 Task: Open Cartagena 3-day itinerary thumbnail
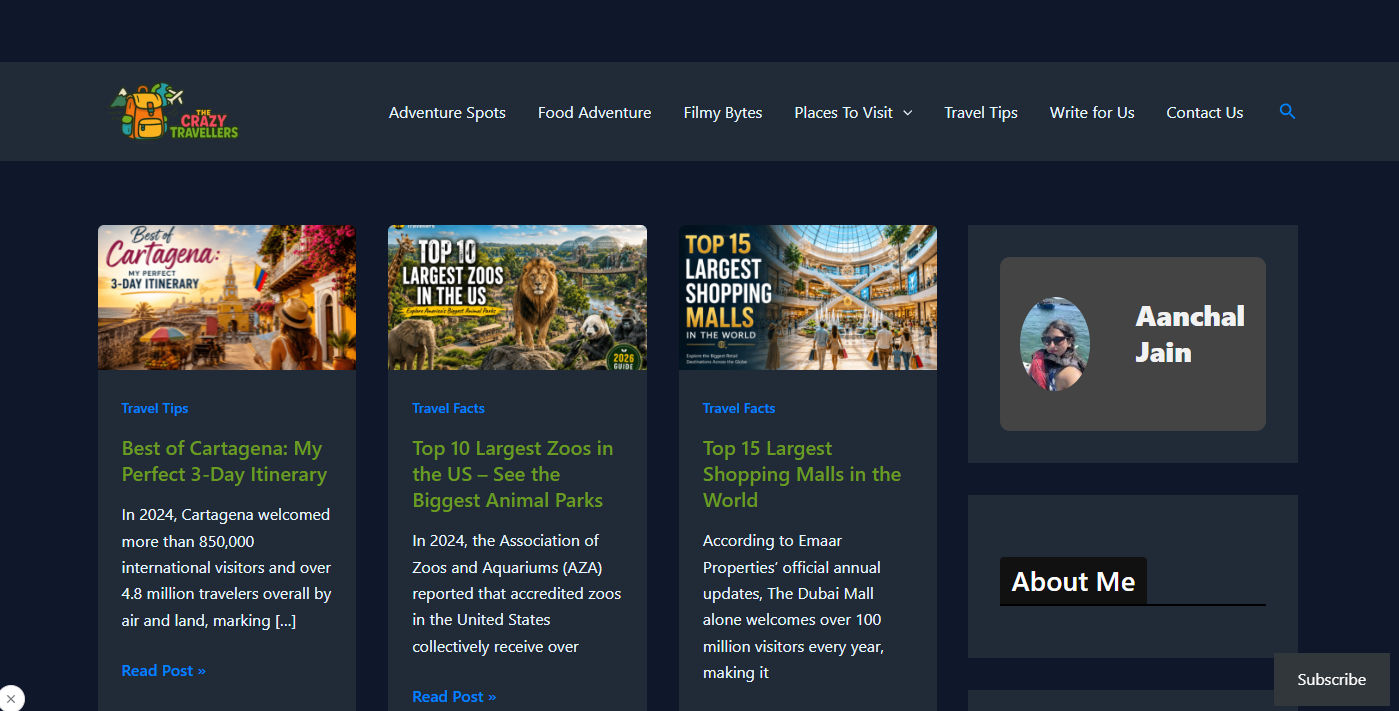click(227, 297)
